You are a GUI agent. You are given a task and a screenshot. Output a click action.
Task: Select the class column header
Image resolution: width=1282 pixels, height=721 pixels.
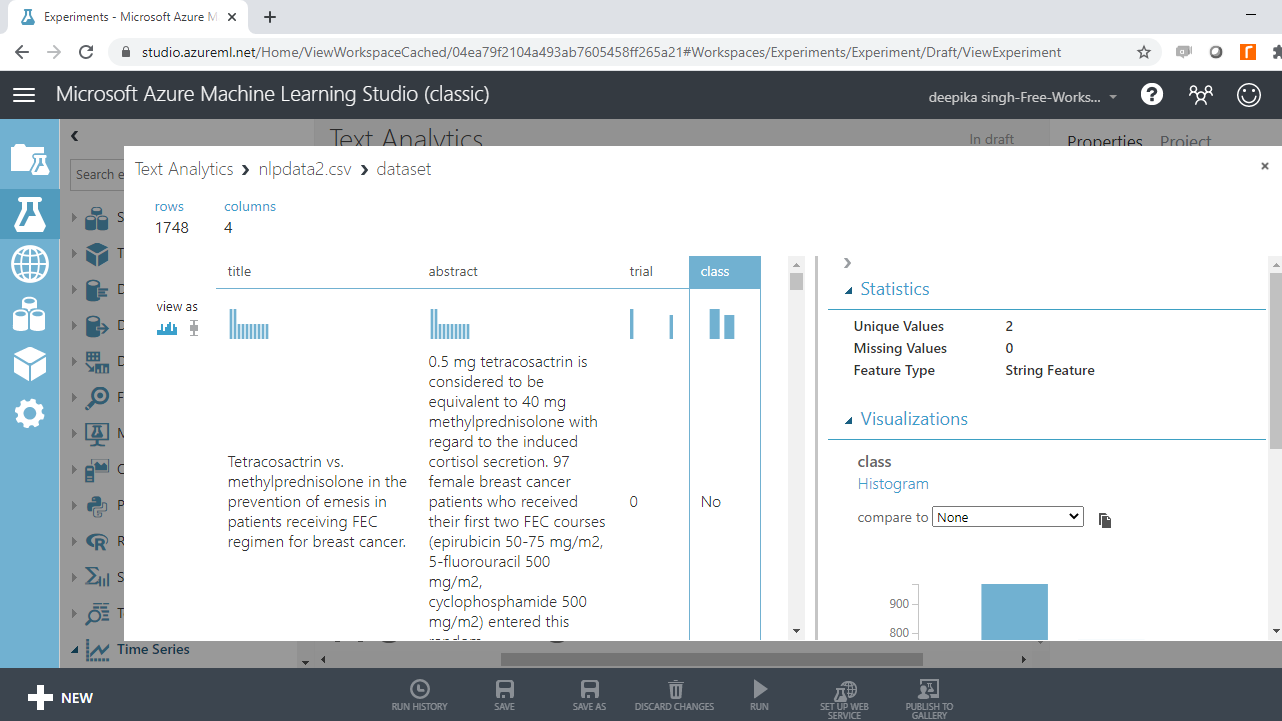point(725,272)
